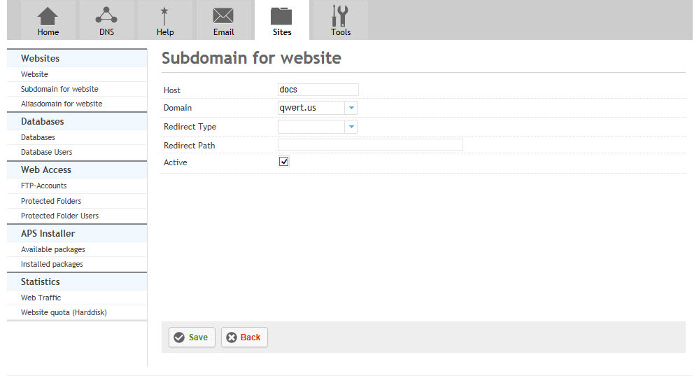699x376 pixels.
Task: Open the Web Traffic link
Action: pyautogui.click(x=41, y=297)
